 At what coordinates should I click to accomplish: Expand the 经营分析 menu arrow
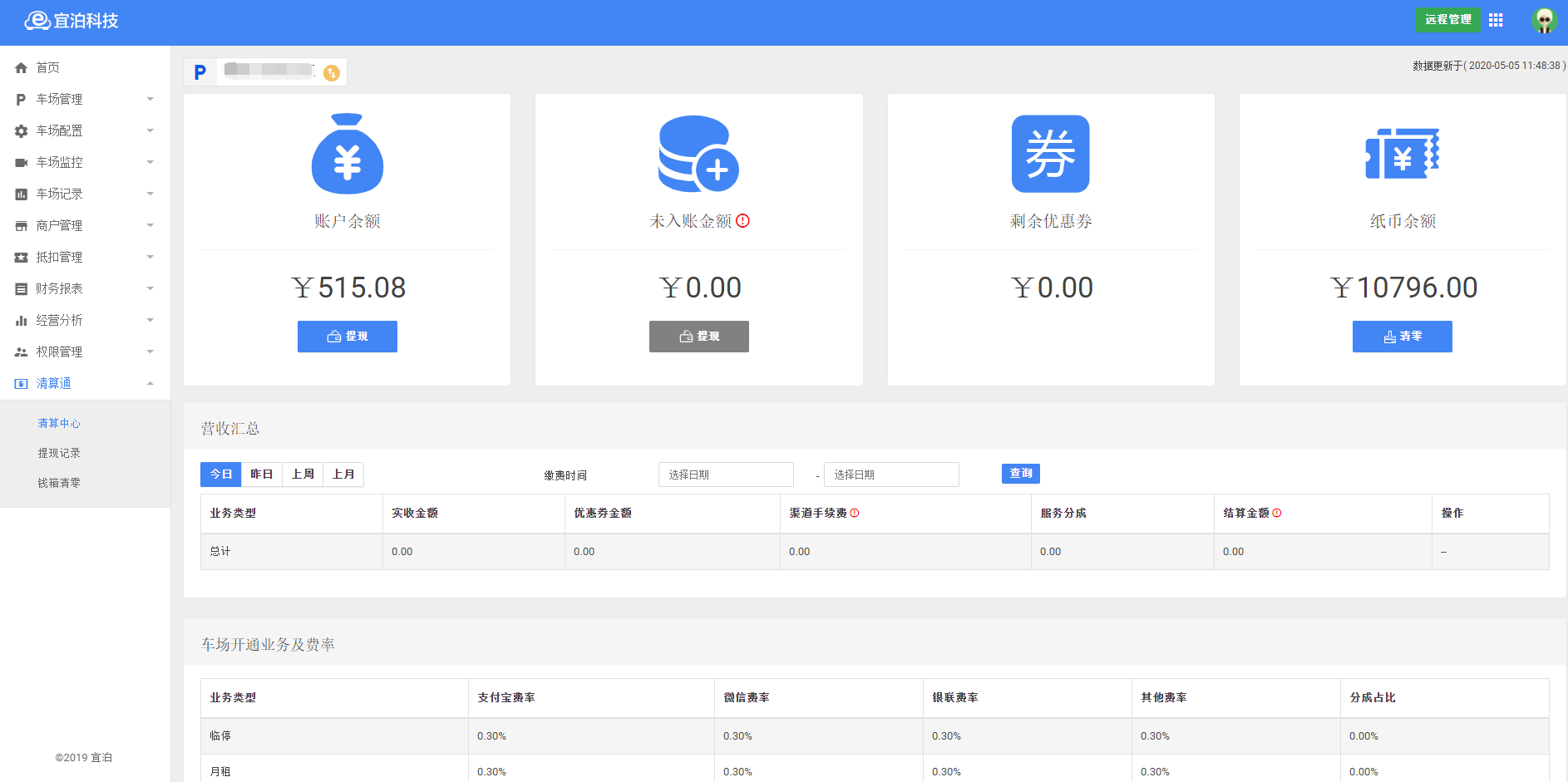pyautogui.click(x=150, y=321)
